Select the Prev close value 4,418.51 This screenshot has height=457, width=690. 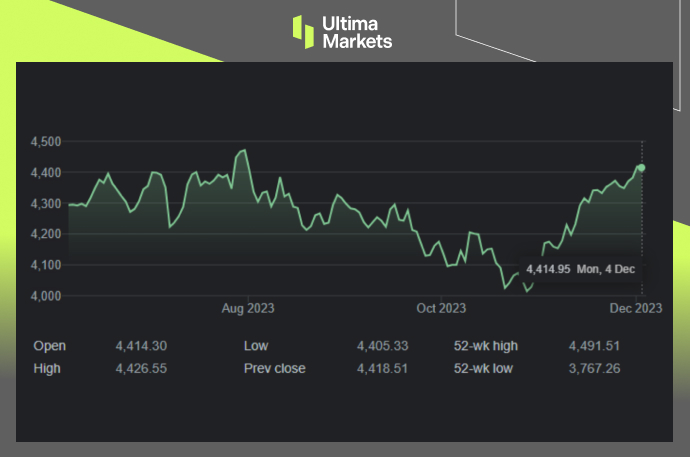(x=382, y=368)
